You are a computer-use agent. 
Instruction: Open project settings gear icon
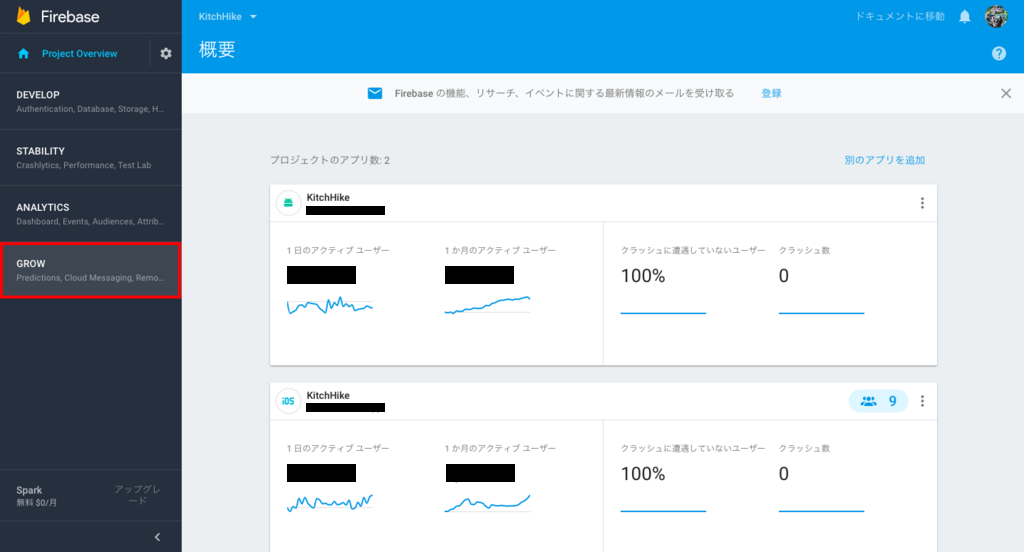tap(166, 54)
